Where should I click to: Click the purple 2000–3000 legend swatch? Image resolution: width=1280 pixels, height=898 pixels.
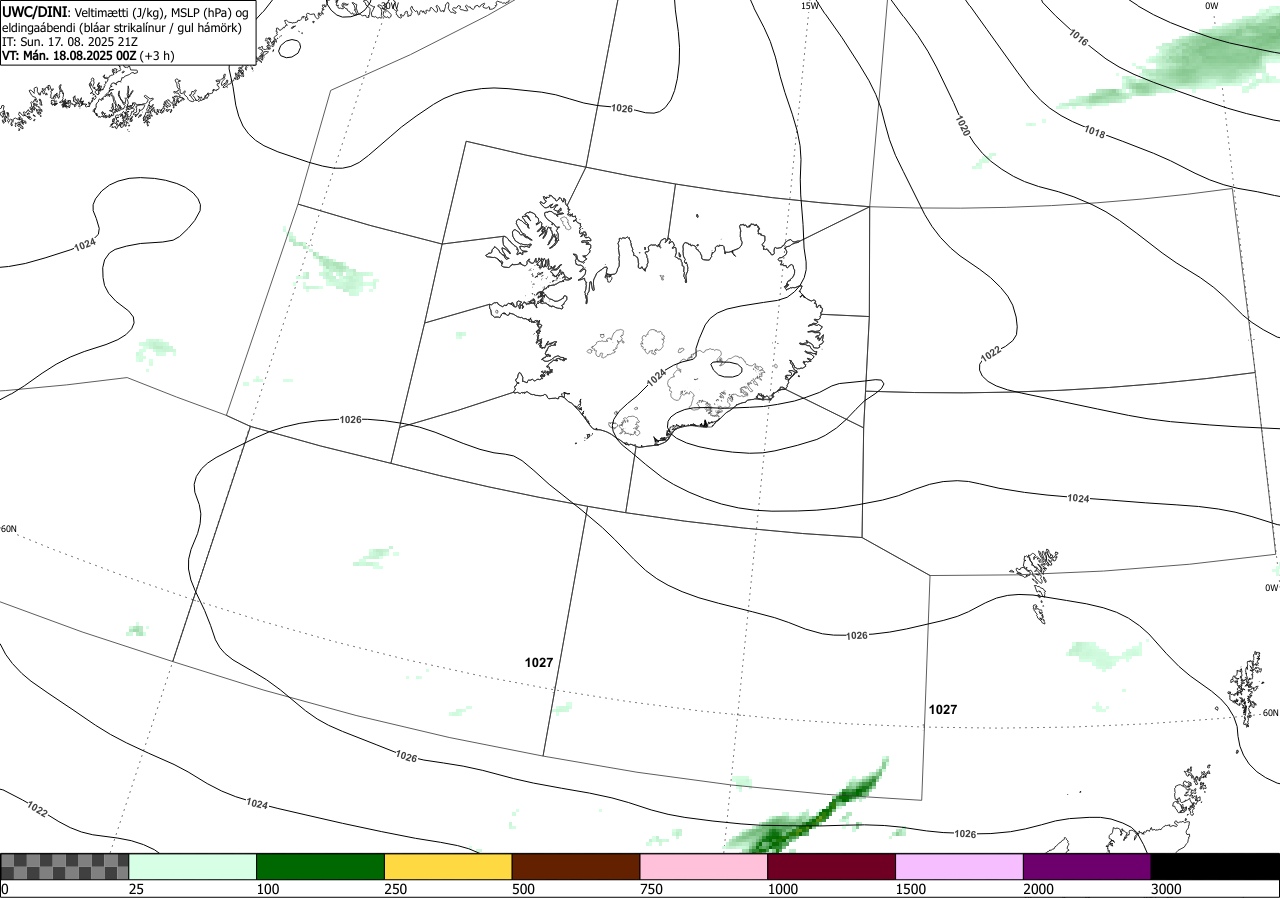click(x=1087, y=866)
